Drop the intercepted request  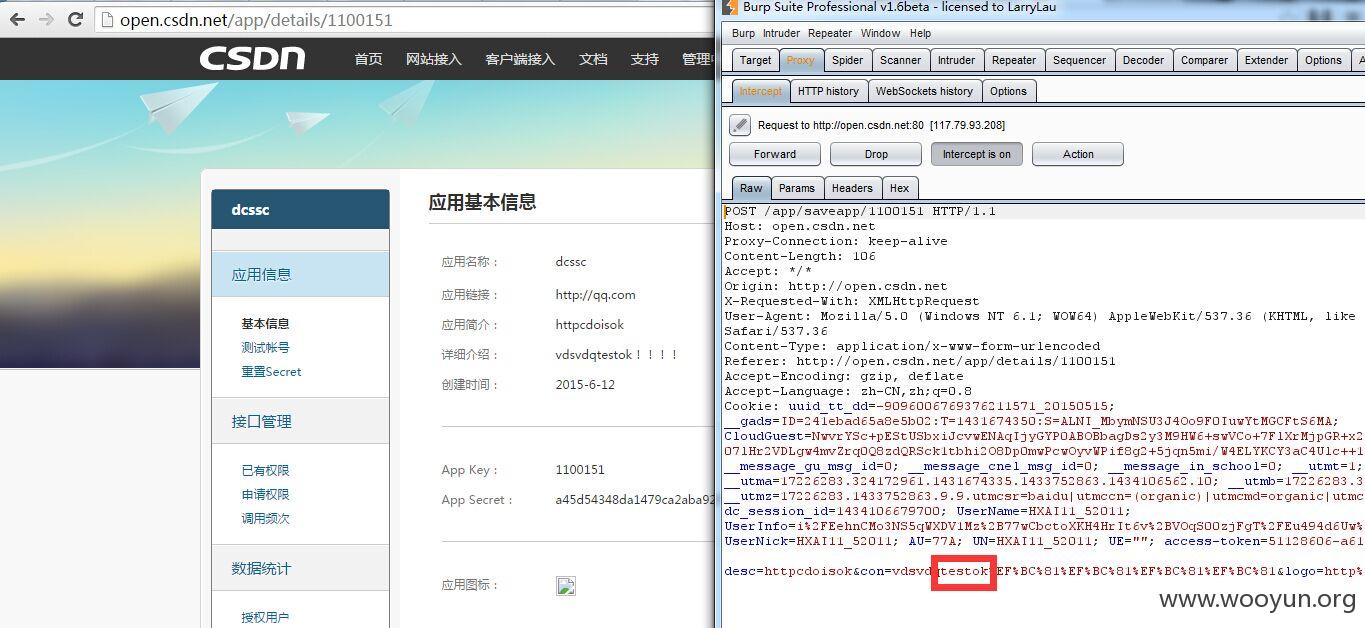click(876, 154)
